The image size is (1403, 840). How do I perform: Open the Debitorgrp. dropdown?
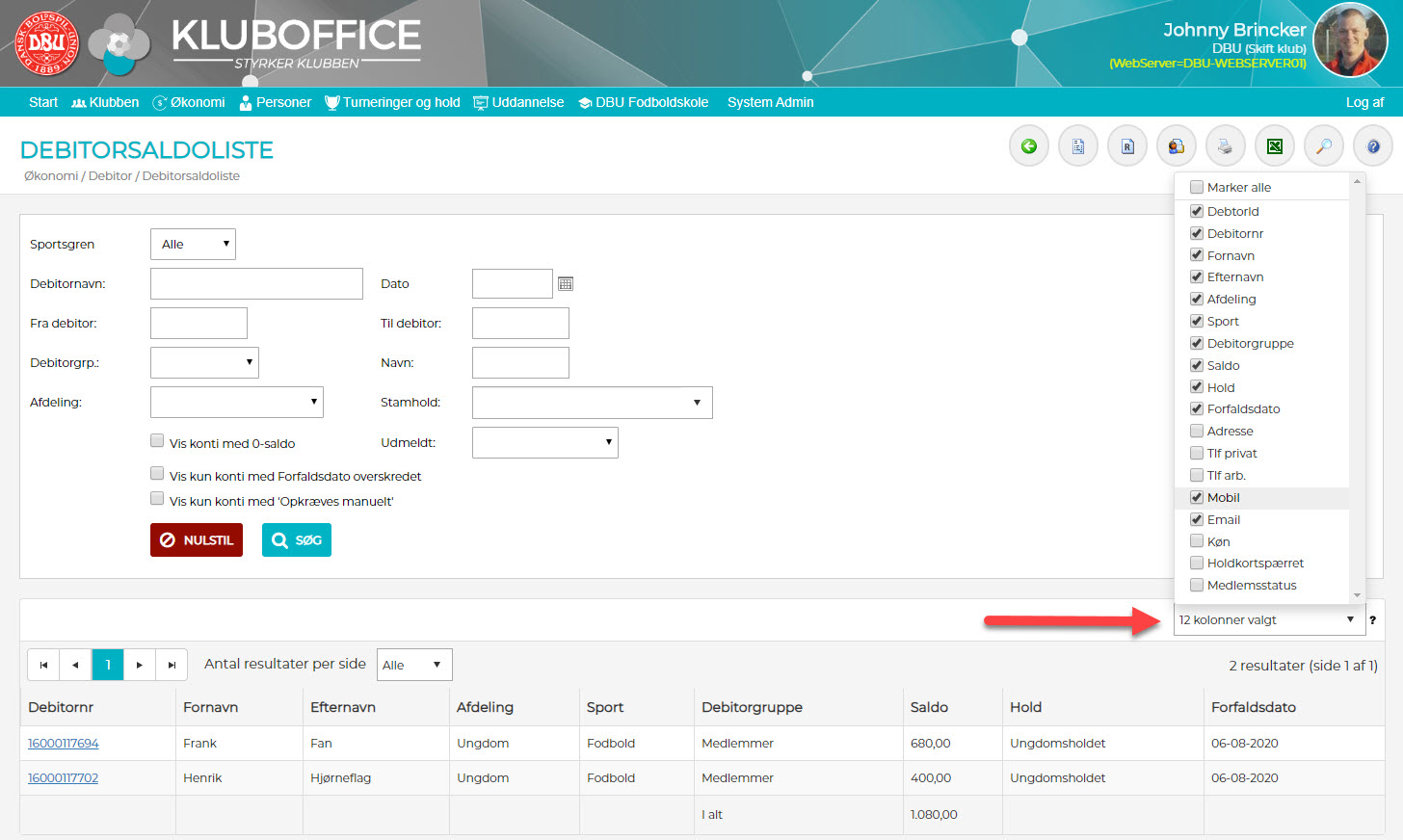click(x=204, y=362)
